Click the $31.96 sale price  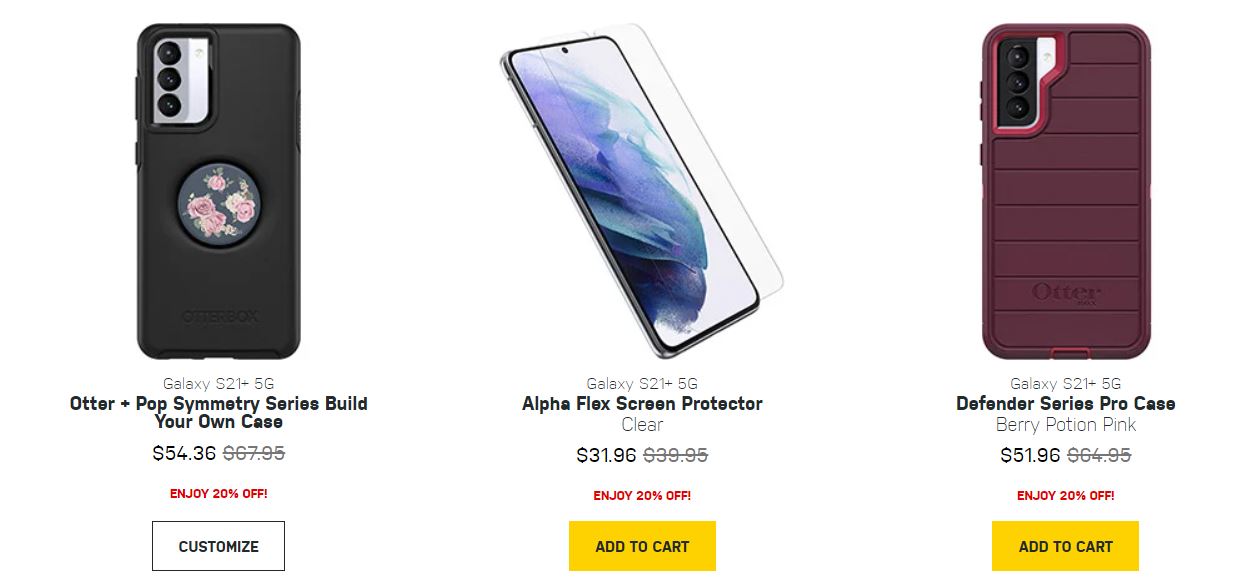pyautogui.click(x=607, y=456)
